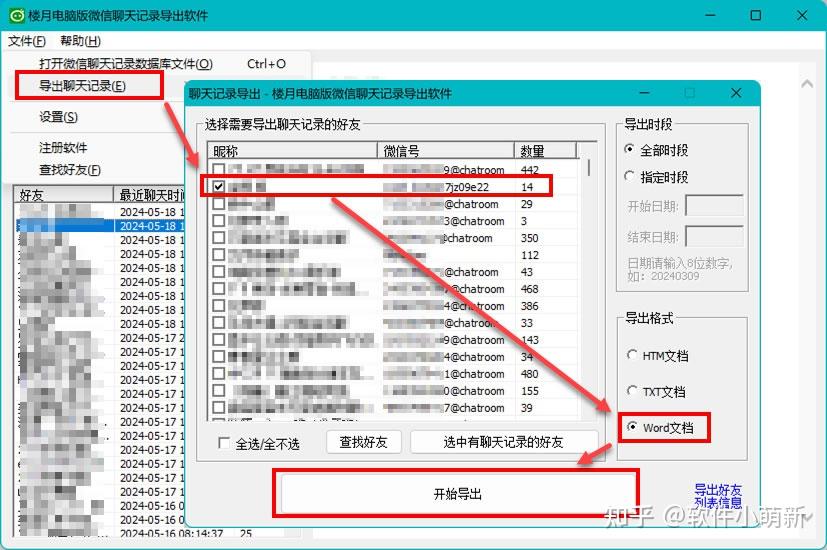Click the app icon in main title bar
This screenshot has height=550, width=827.
(x=17, y=15)
